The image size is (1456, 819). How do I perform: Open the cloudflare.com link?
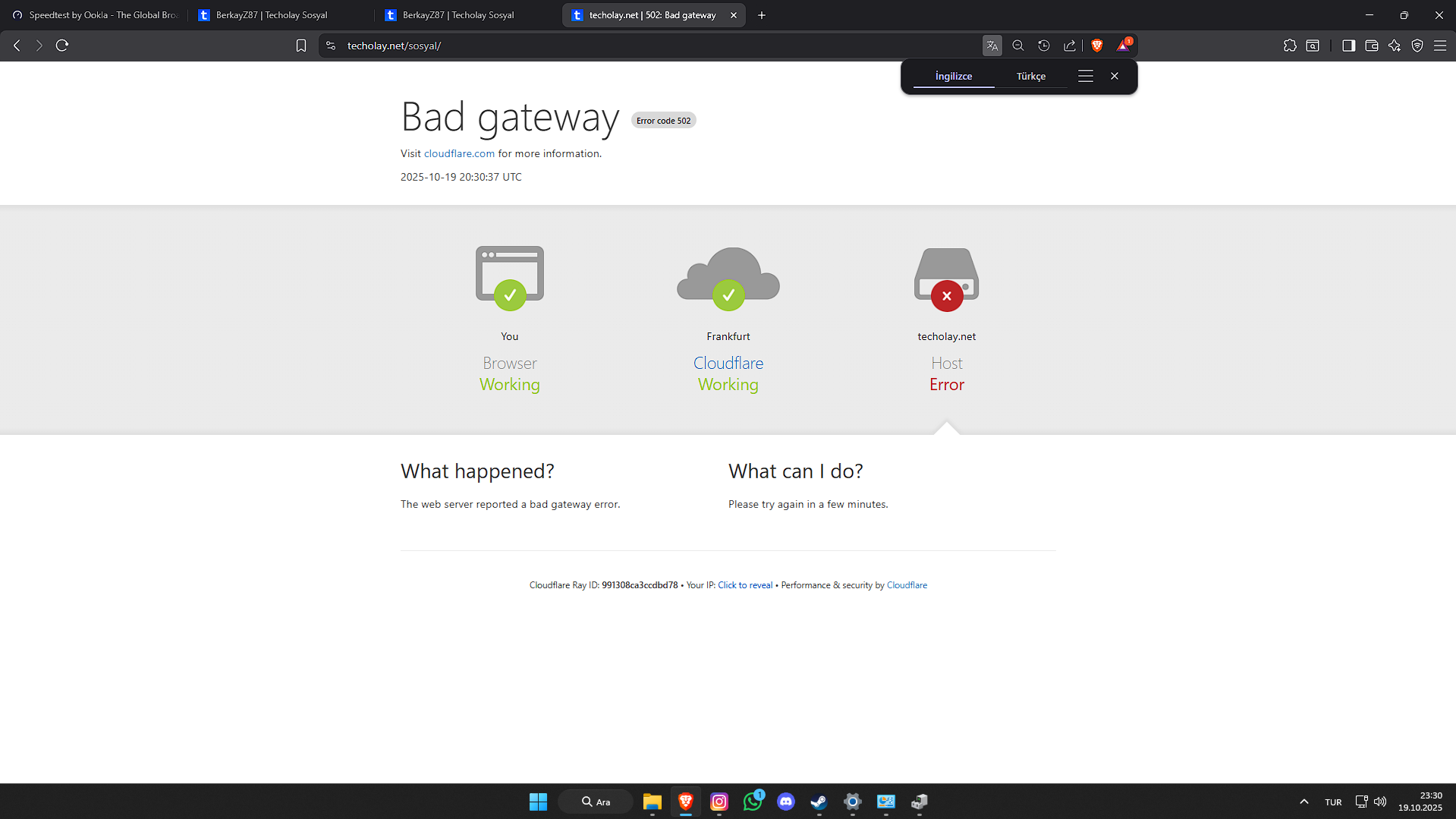(x=459, y=153)
